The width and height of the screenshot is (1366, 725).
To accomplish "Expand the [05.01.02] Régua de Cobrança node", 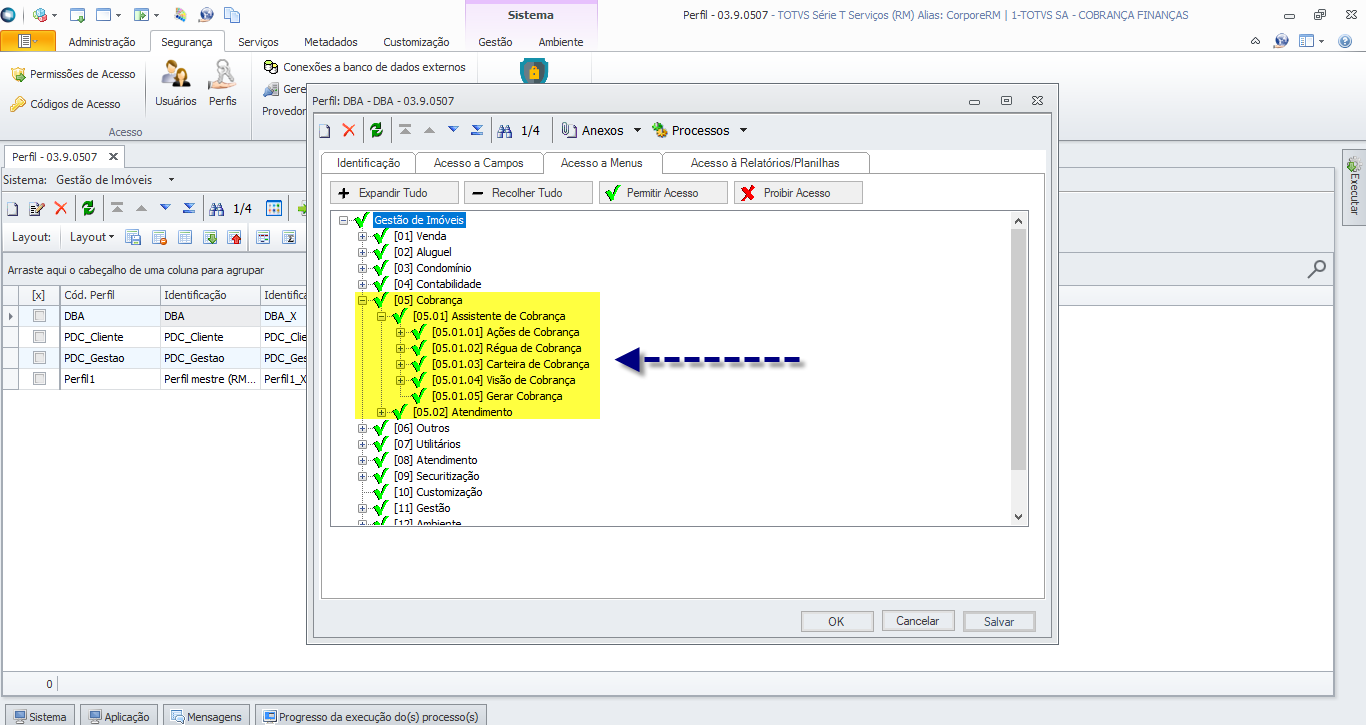I will click(401, 348).
